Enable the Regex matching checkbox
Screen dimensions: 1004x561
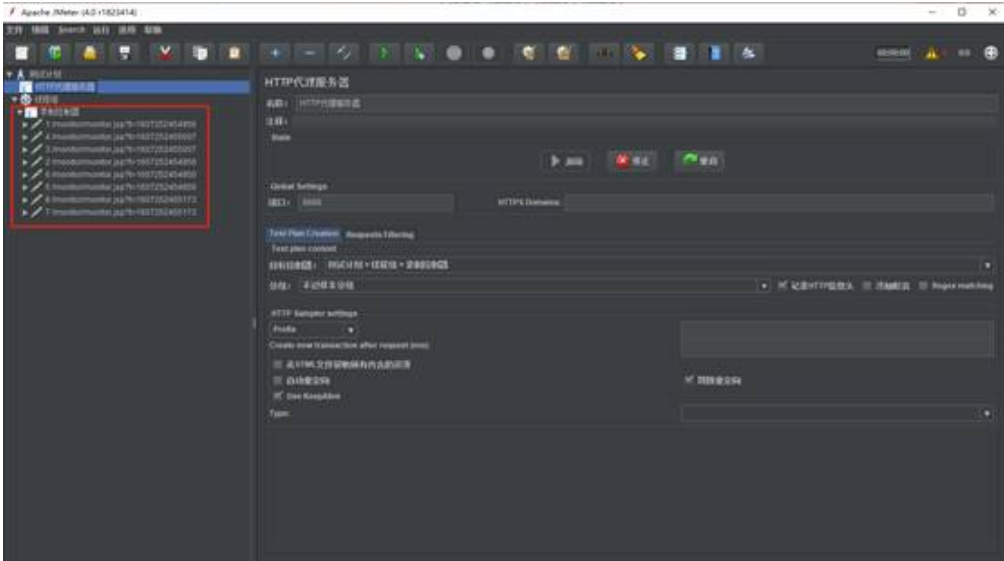tap(923, 286)
